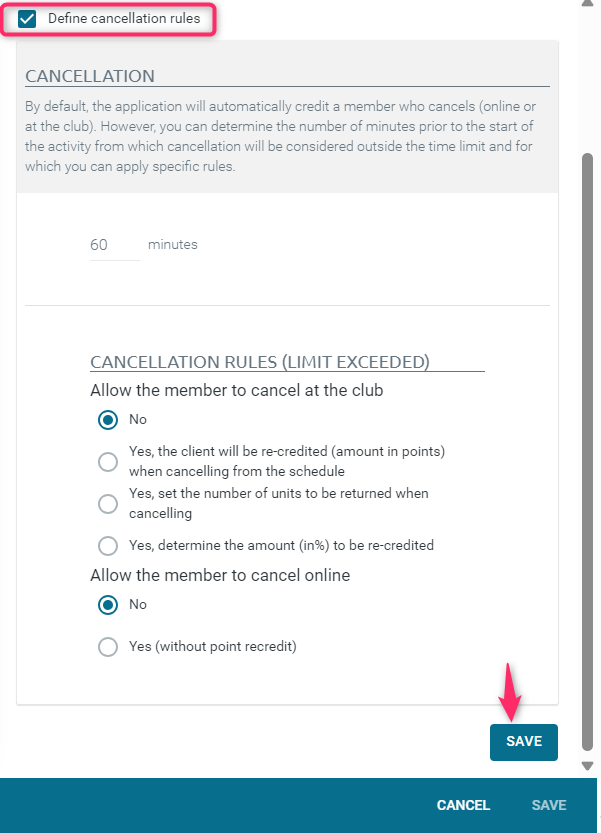Select Yes without point recredit option
This screenshot has width=601, height=833.
point(108,647)
